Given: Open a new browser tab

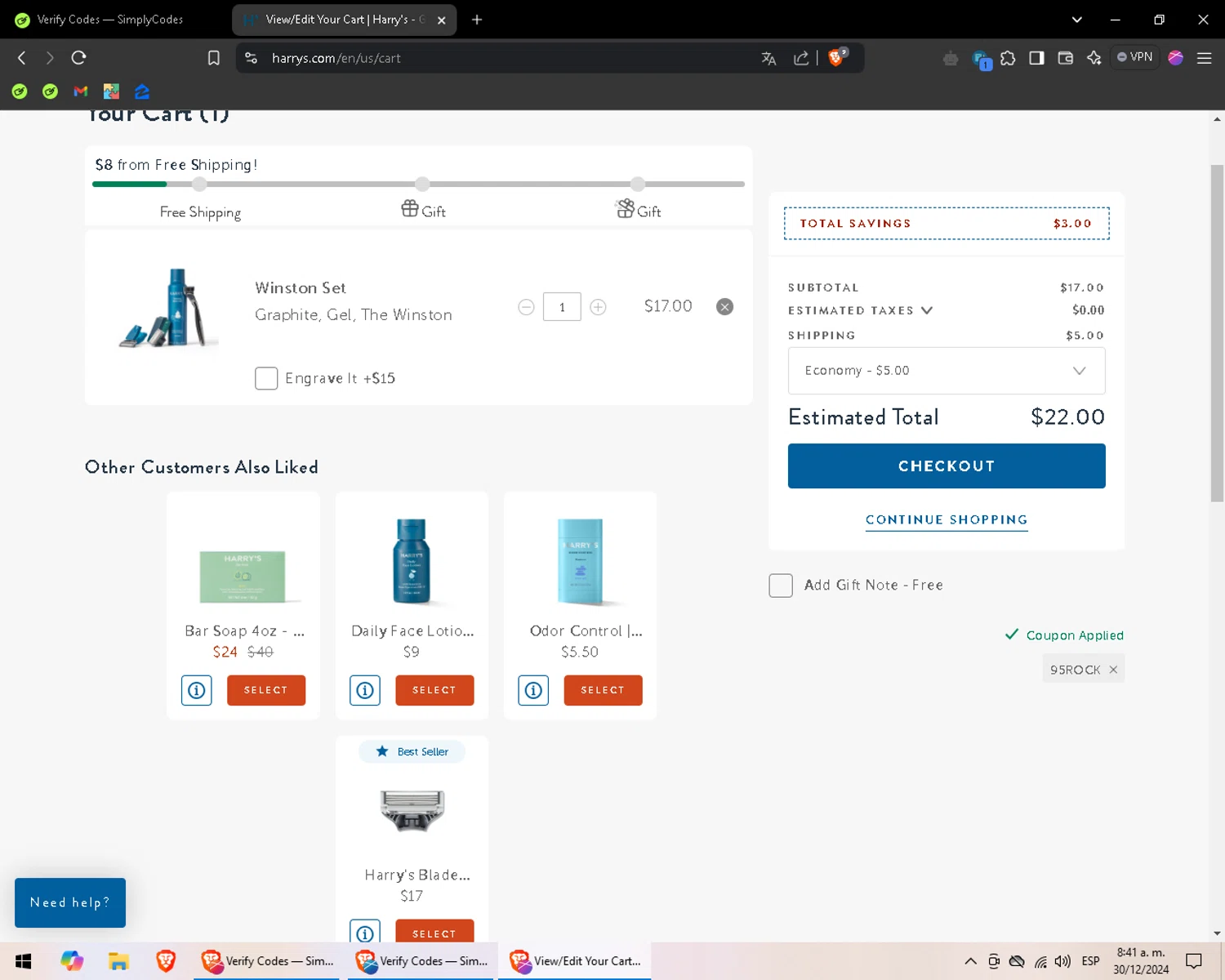Looking at the screenshot, I should pos(477,20).
